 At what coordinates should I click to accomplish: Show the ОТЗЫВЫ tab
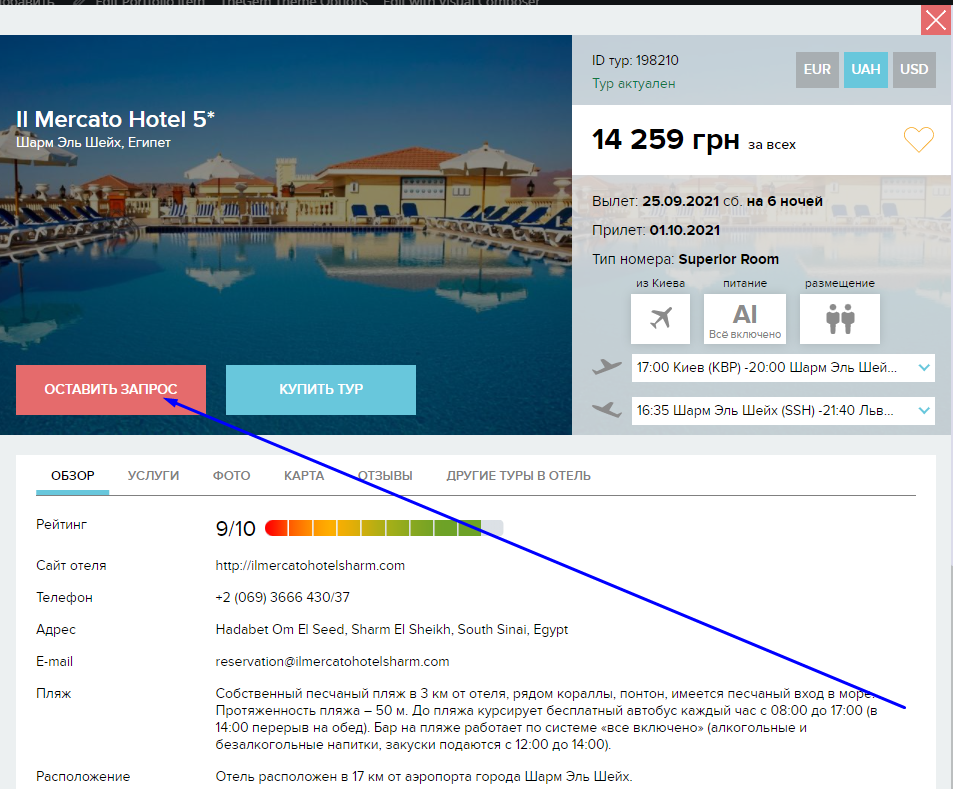pyautogui.click(x=385, y=475)
